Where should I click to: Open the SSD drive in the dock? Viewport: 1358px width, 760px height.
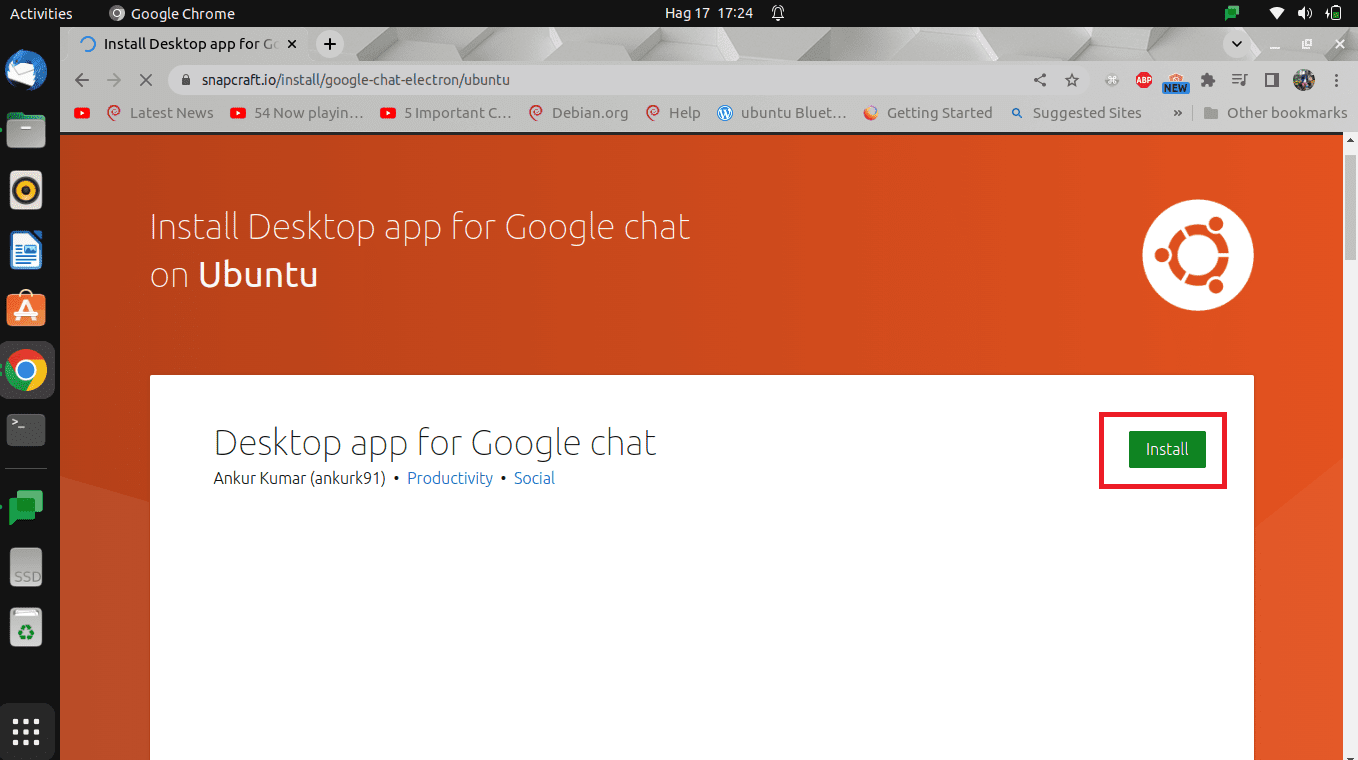[x=26, y=567]
